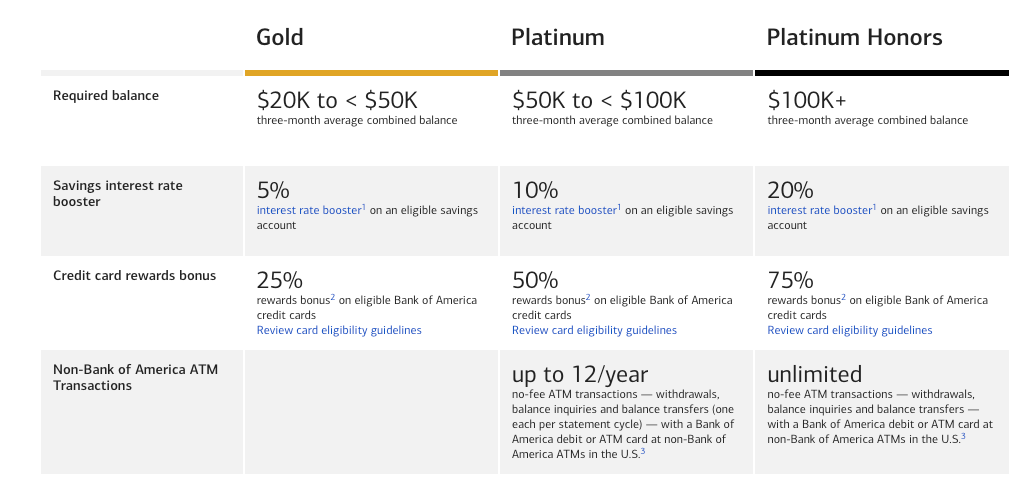Select the Platinum Honors tier heading
The width and height of the screenshot is (1035, 479).
[x=854, y=38]
